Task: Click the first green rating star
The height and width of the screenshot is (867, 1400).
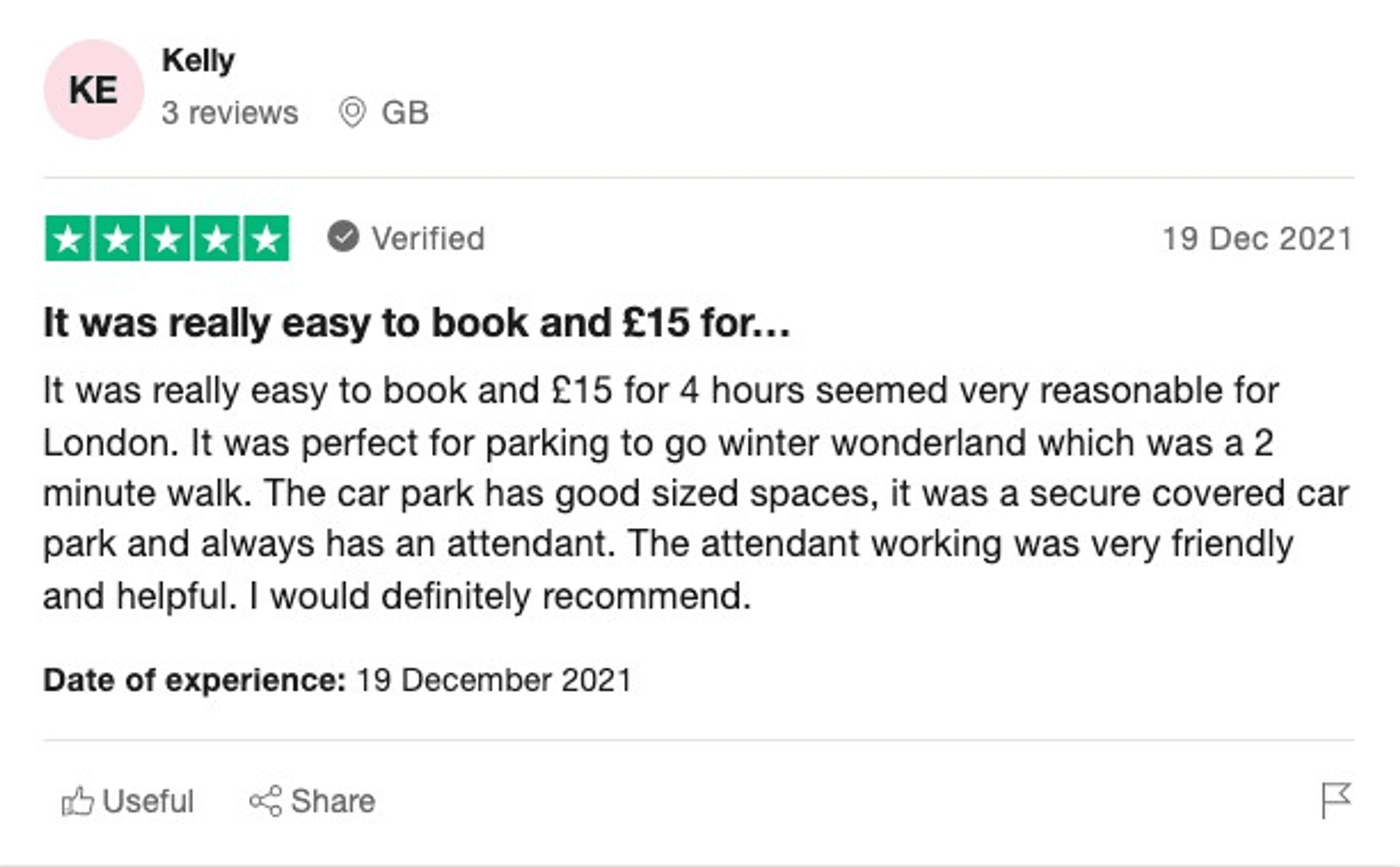Action: point(68,238)
